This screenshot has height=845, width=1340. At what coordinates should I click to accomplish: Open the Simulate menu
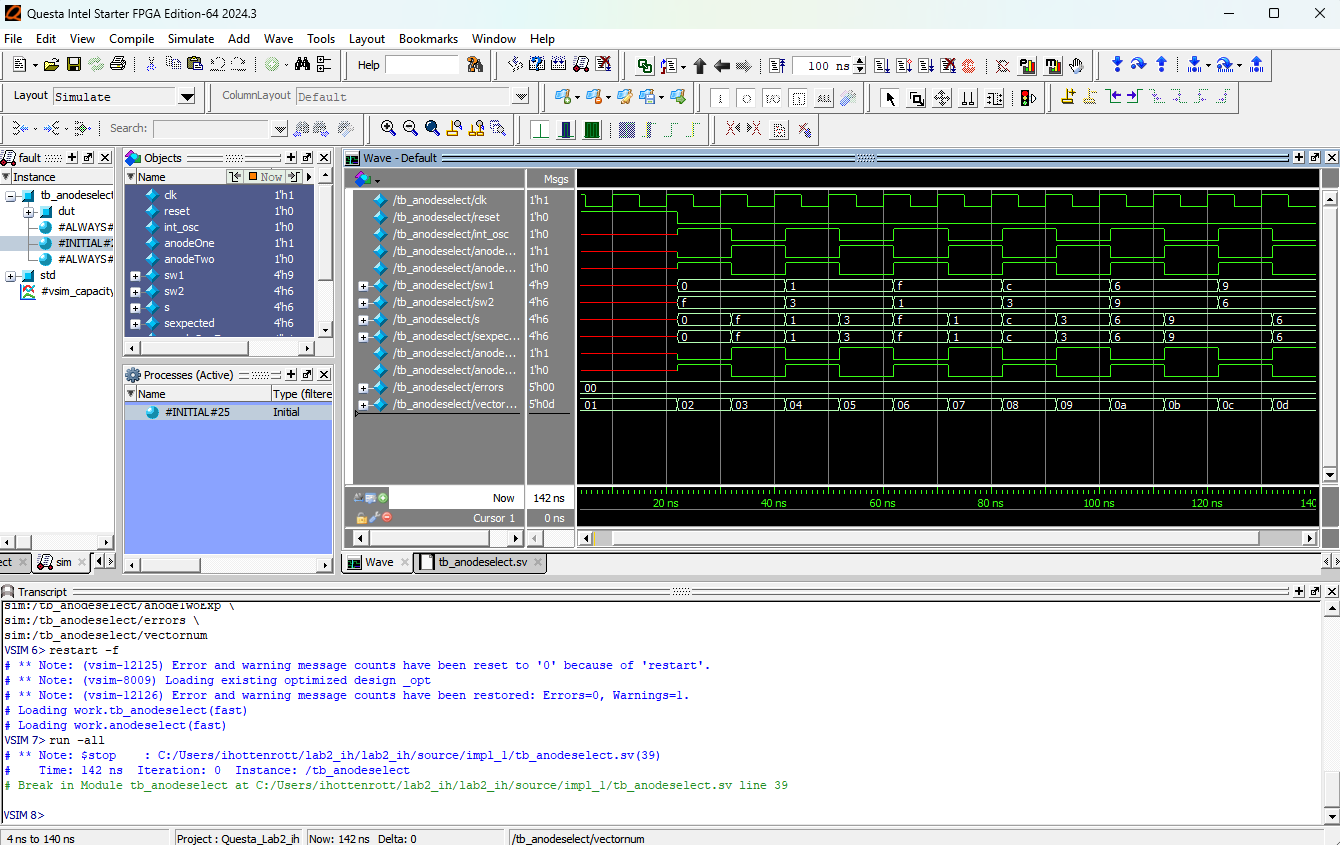point(190,39)
